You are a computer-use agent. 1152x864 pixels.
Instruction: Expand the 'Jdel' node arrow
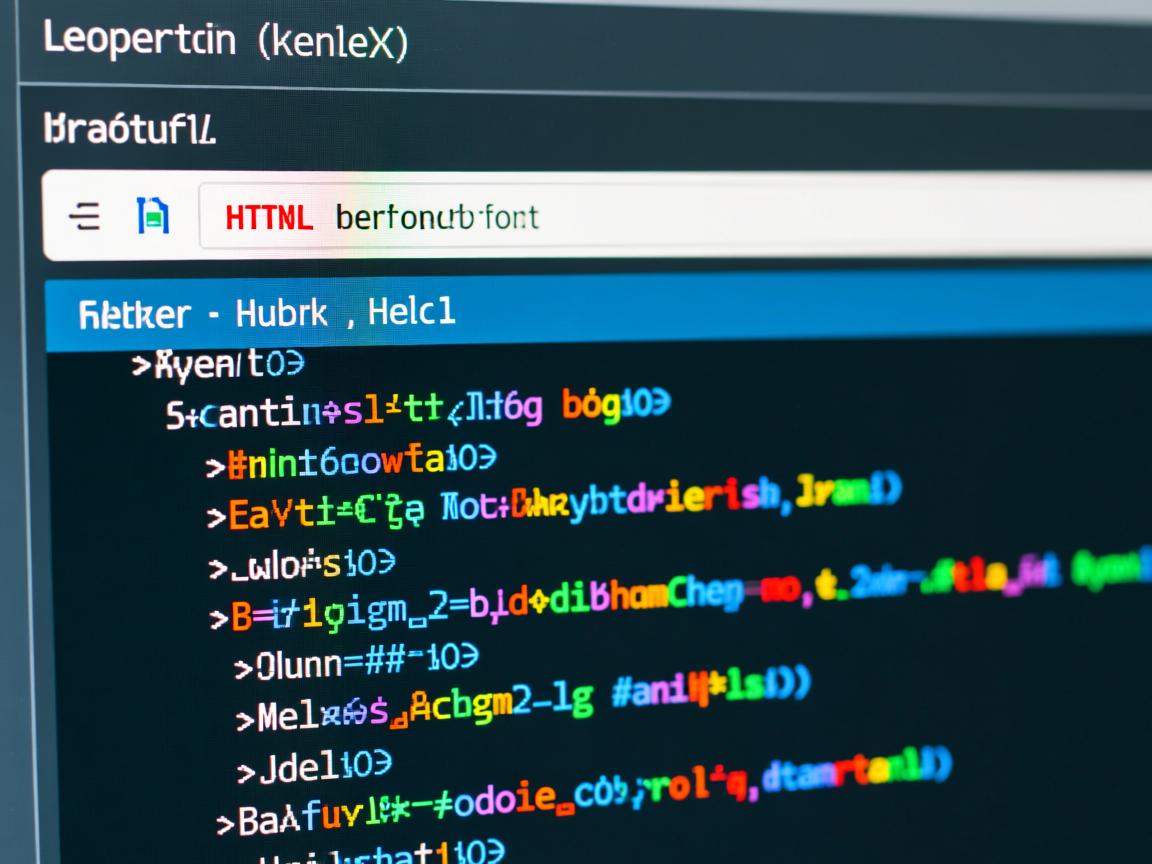tap(246, 771)
